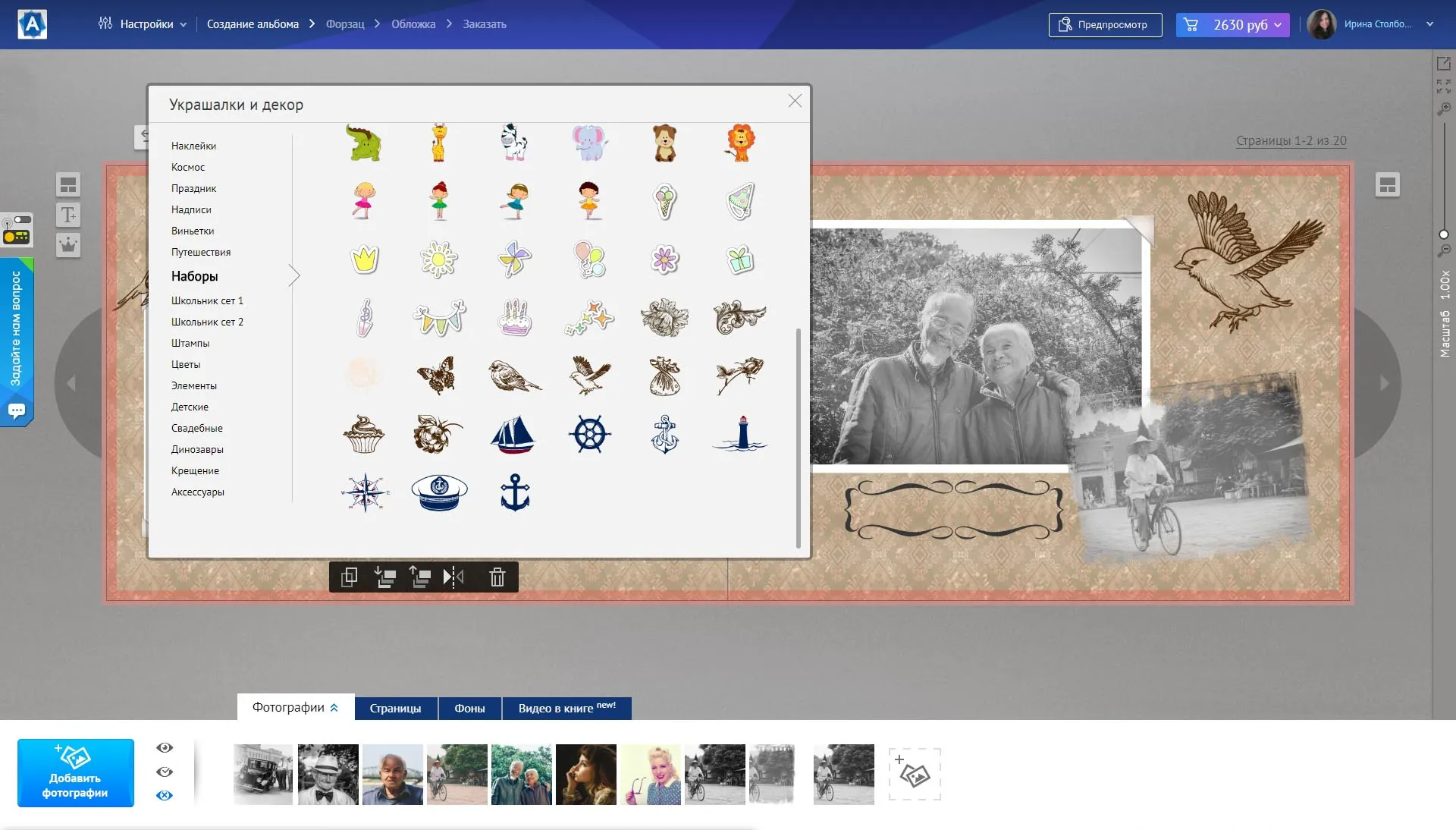Select the pinwheel sticker
The width and height of the screenshot is (1456, 830).
pos(514,259)
